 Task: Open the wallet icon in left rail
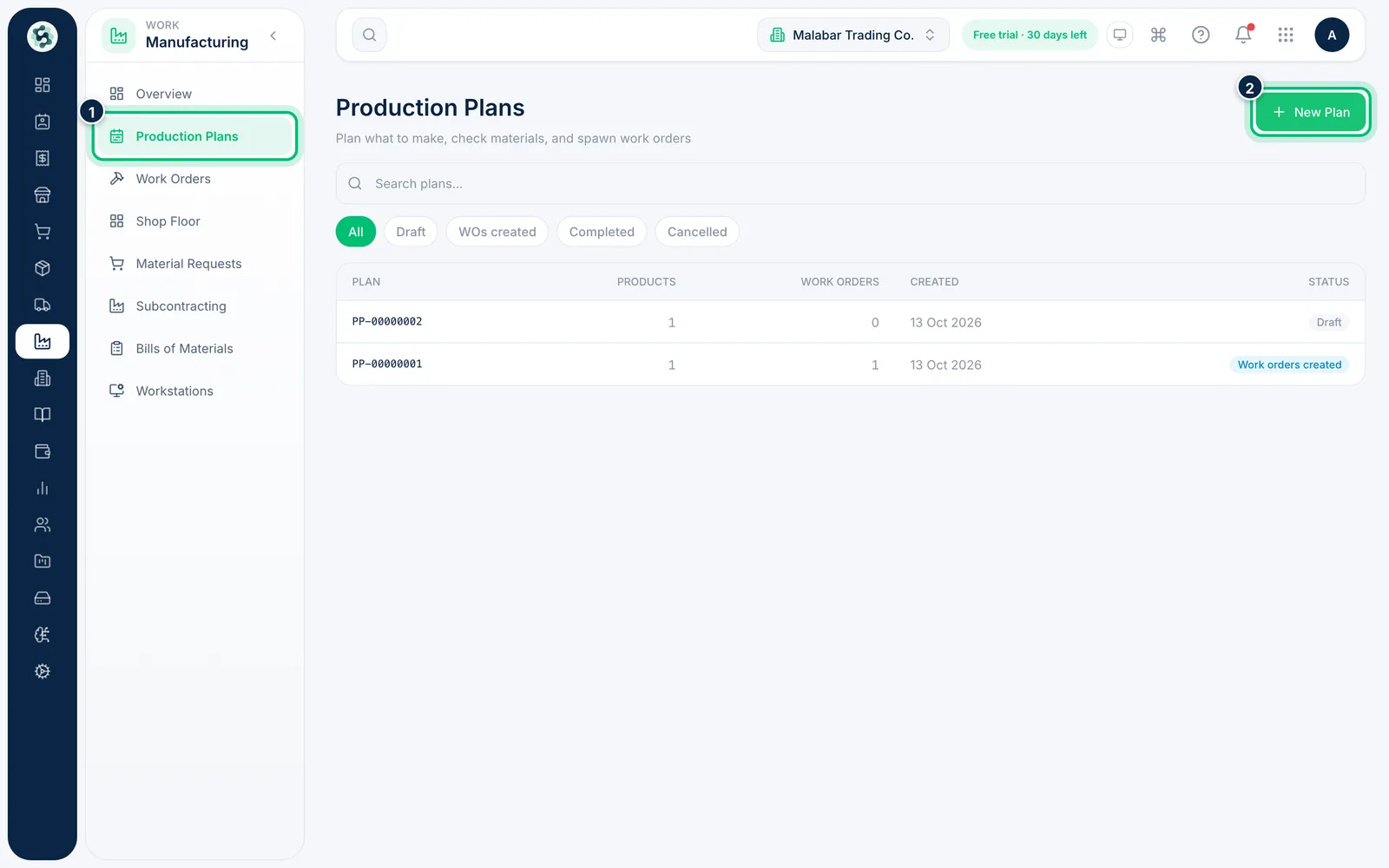tap(42, 451)
